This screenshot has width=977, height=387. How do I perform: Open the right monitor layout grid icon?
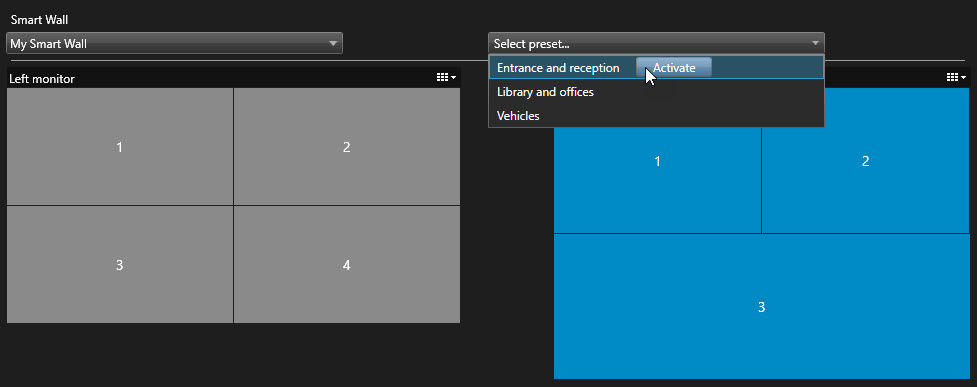(956, 78)
